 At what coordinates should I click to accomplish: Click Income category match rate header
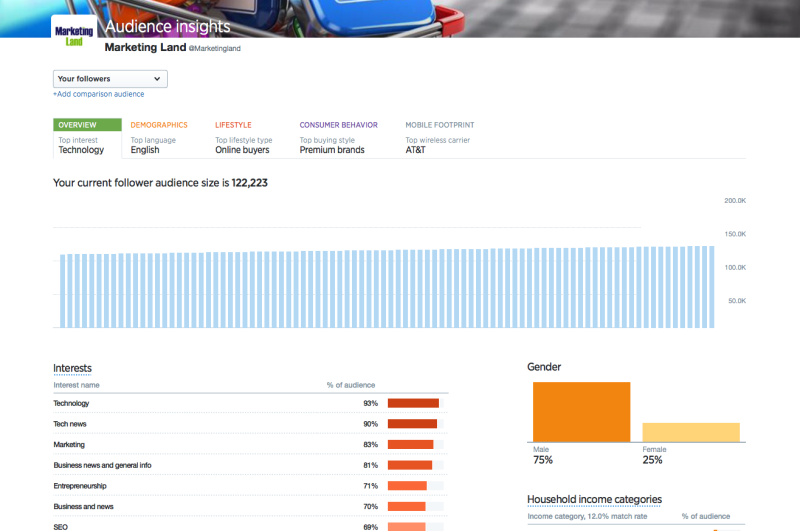(587, 516)
